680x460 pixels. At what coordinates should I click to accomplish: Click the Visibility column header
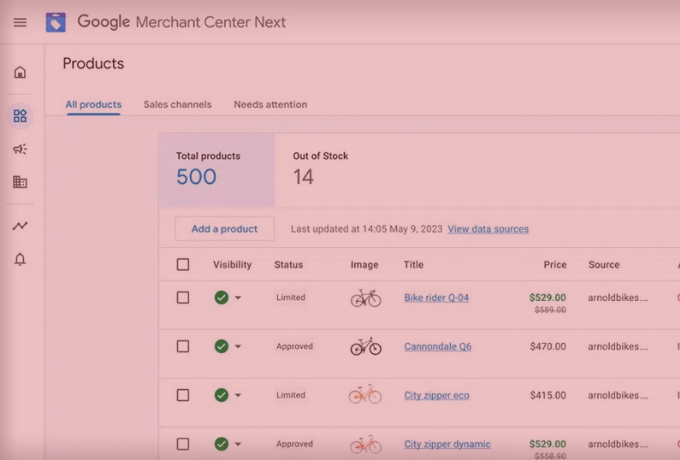tap(232, 264)
